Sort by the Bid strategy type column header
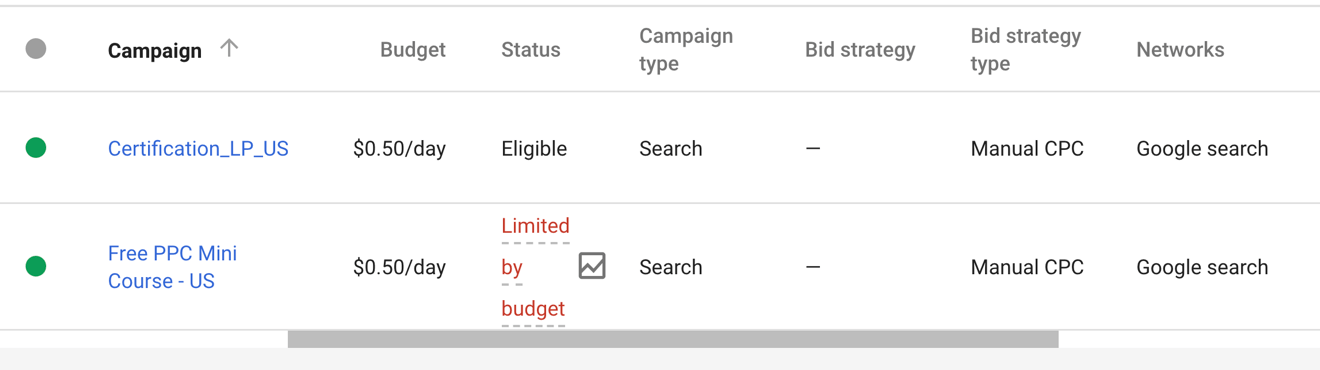 point(1026,50)
